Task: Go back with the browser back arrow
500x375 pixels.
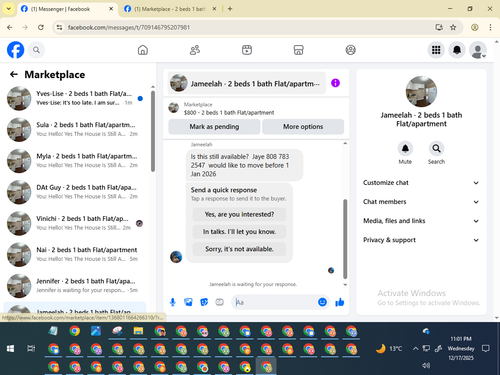Action: pyautogui.click(x=10, y=27)
